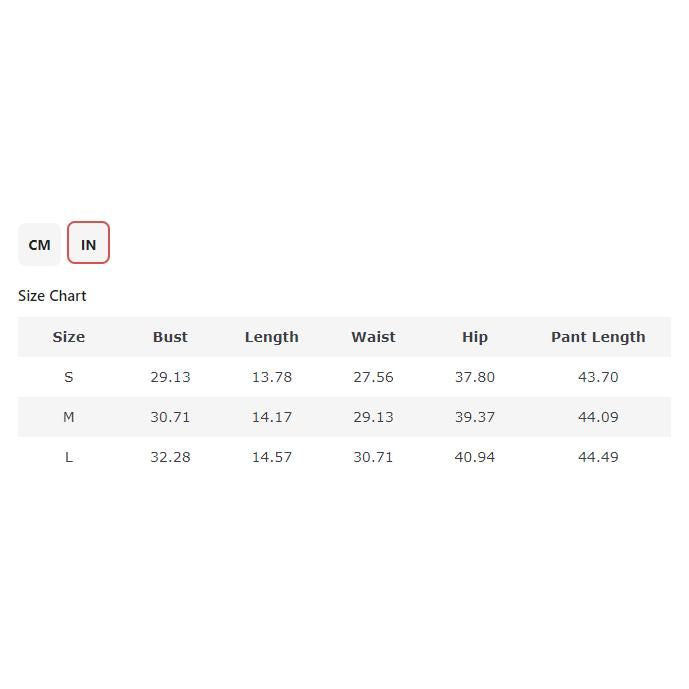Switch measurement units to CM
The image size is (689, 689).
(x=39, y=244)
